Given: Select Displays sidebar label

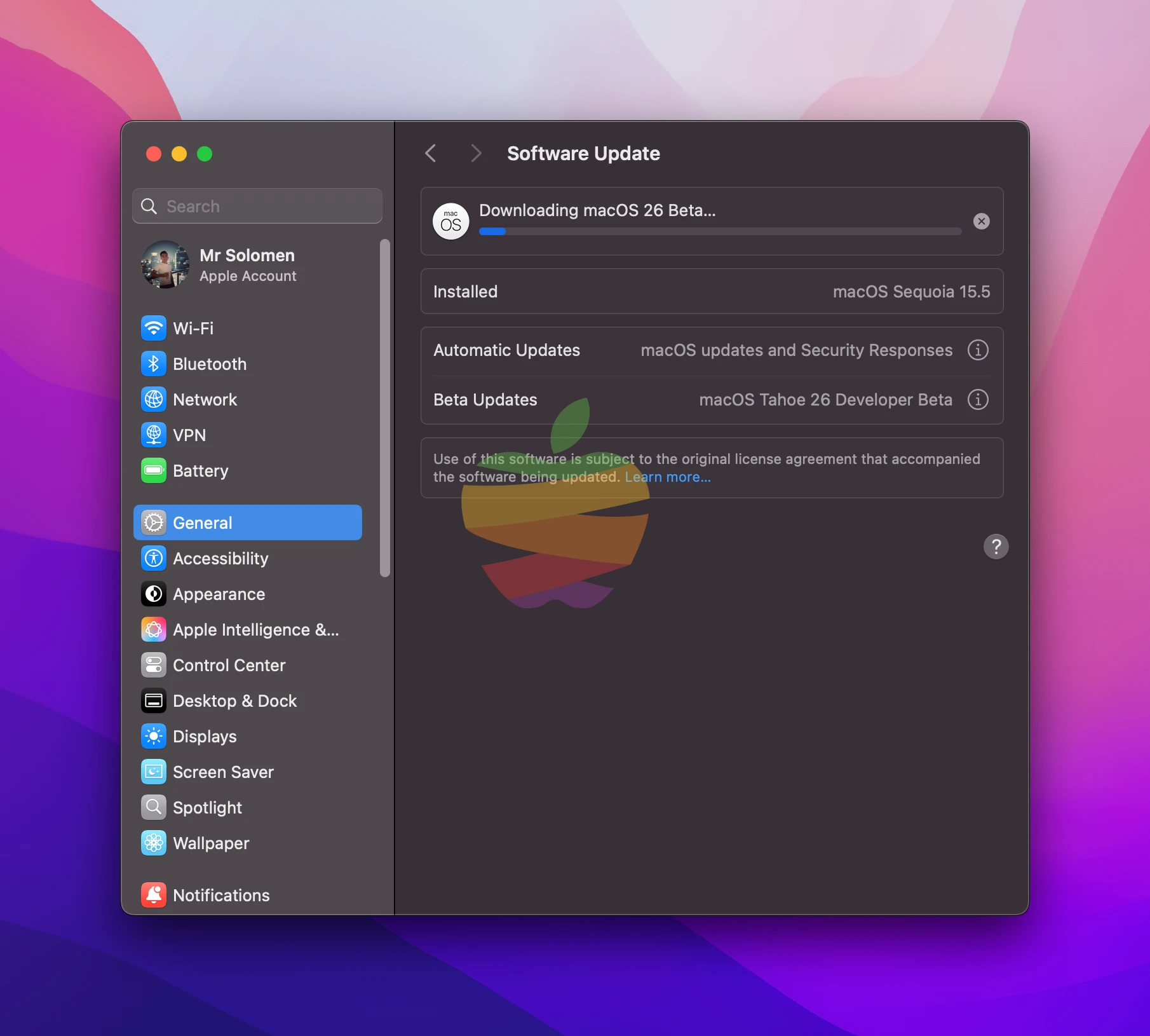Looking at the screenshot, I should [x=205, y=737].
